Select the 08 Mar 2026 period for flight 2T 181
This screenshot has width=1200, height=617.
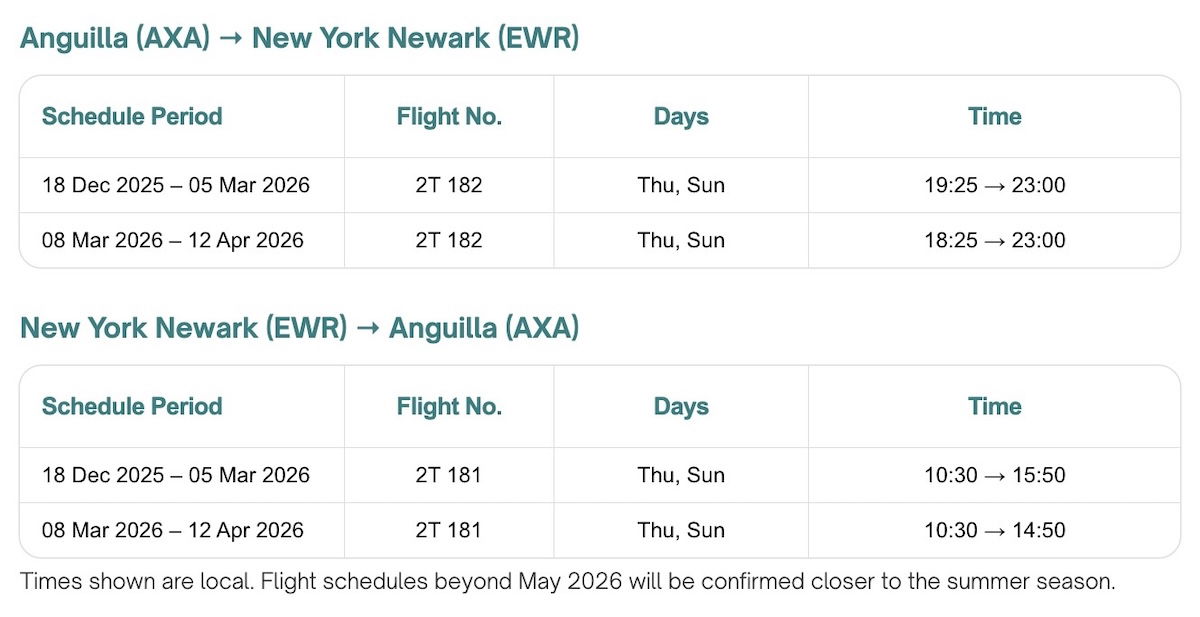point(173,530)
